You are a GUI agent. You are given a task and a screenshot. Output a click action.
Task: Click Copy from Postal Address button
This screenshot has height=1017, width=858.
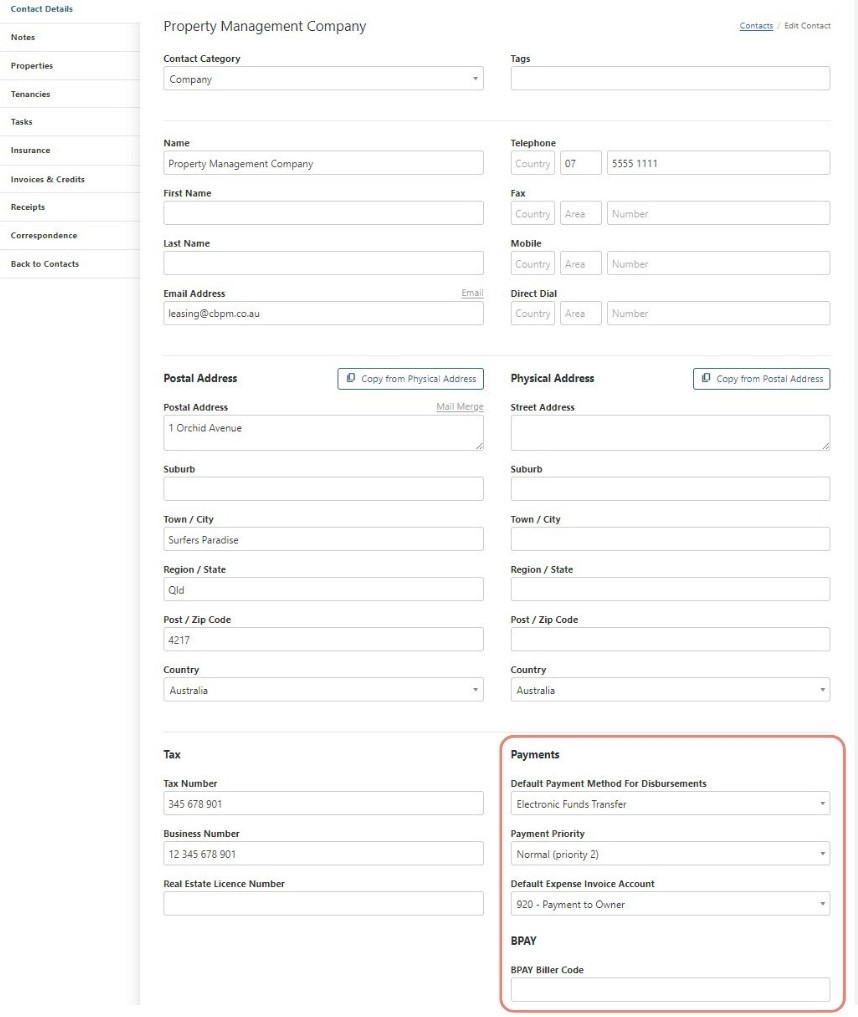click(761, 379)
